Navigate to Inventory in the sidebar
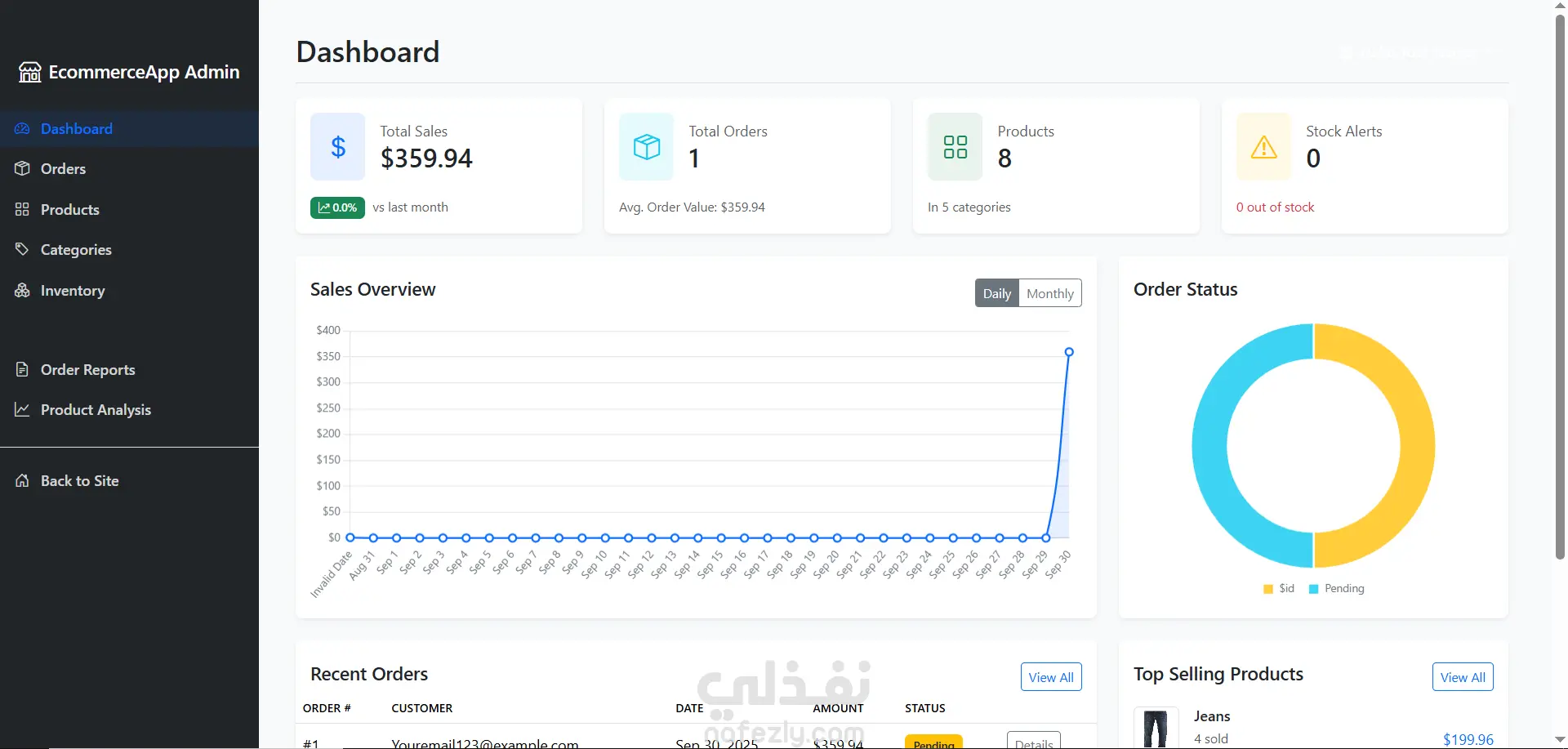Viewport: 1568px width, 749px height. coord(129,290)
